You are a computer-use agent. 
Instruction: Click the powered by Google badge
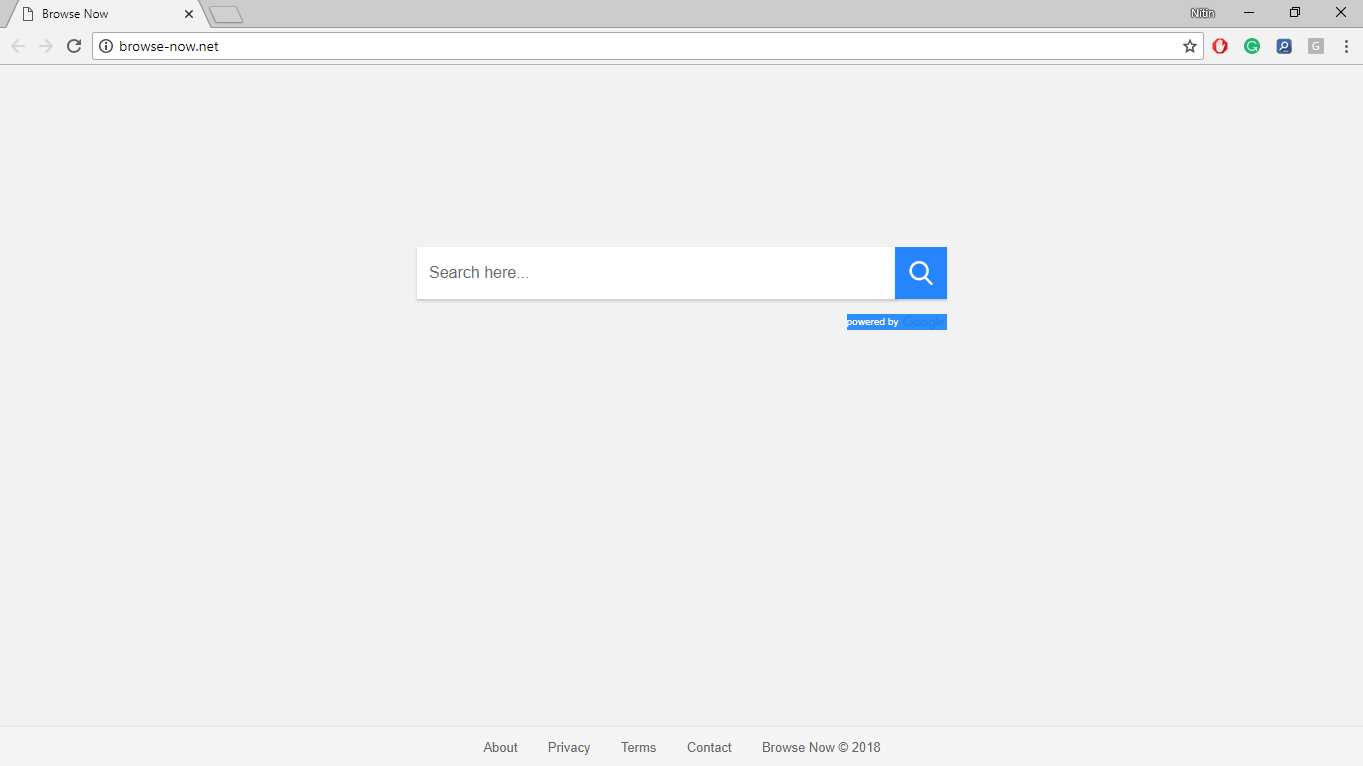pyautogui.click(x=896, y=321)
